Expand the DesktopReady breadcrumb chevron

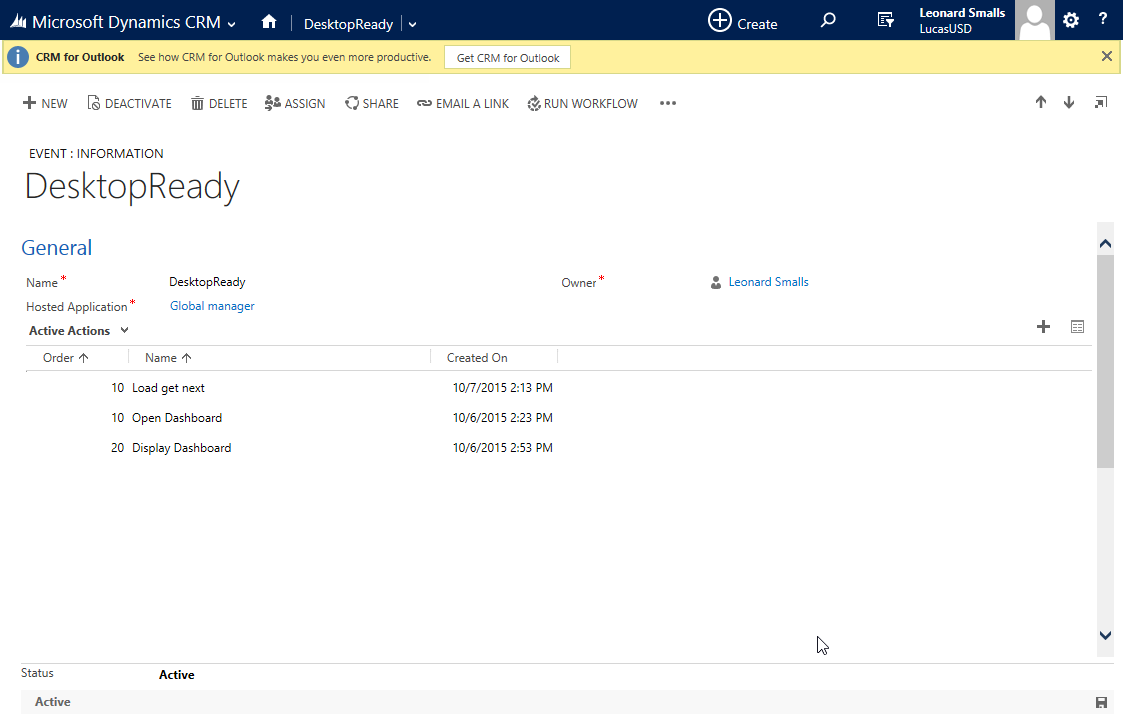click(413, 24)
